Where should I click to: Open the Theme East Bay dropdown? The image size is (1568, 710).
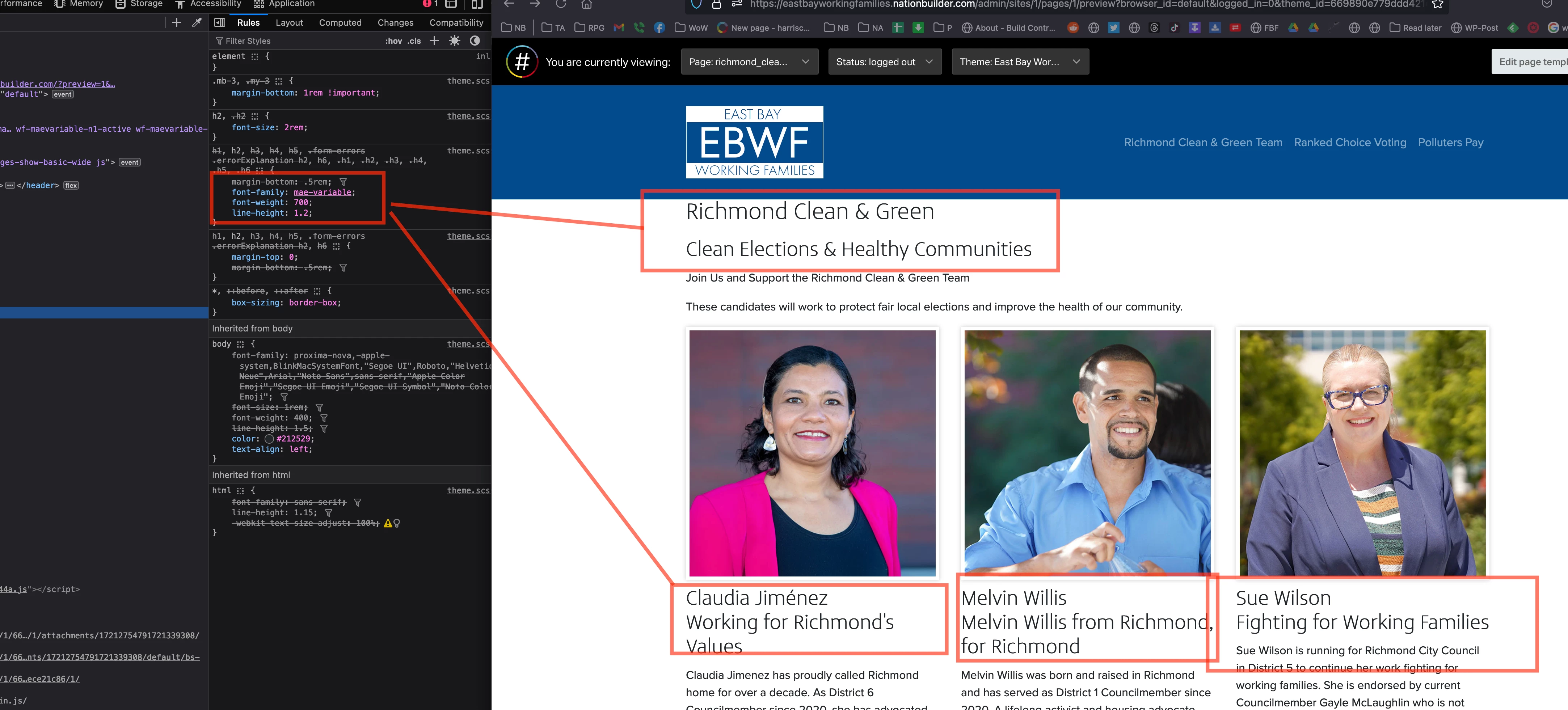click(1020, 62)
